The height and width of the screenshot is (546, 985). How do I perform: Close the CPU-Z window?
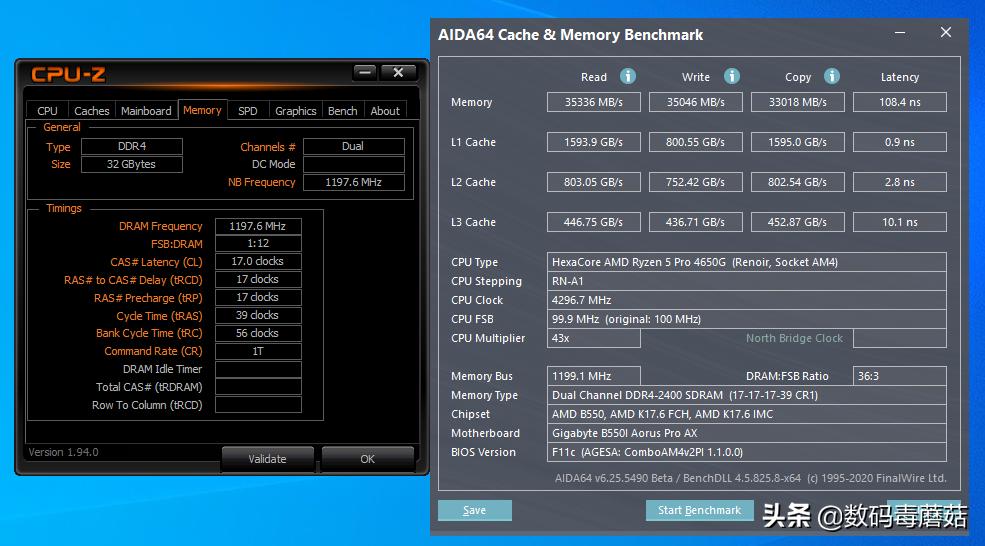pos(398,73)
